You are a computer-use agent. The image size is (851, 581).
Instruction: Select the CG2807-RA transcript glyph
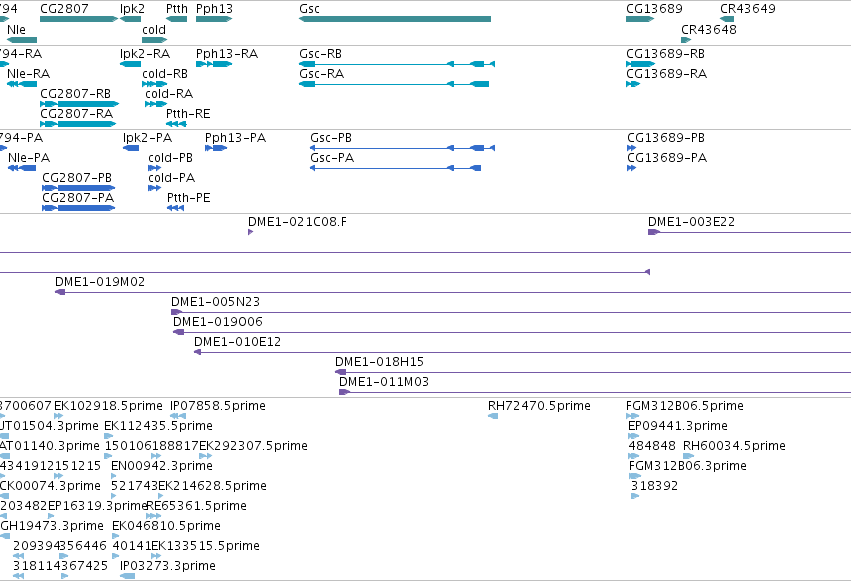78,124
